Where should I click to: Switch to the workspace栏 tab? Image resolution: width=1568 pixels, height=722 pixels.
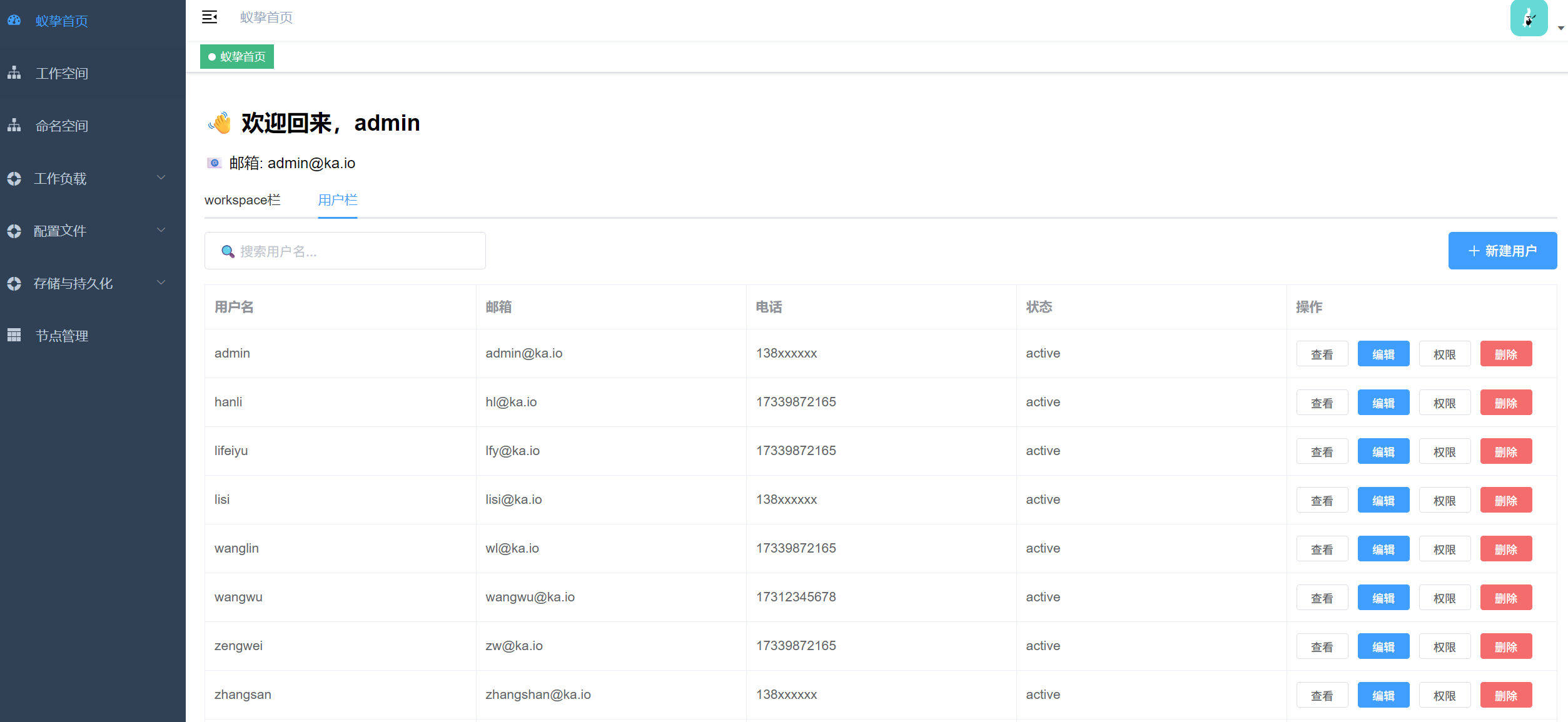pos(243,200)
